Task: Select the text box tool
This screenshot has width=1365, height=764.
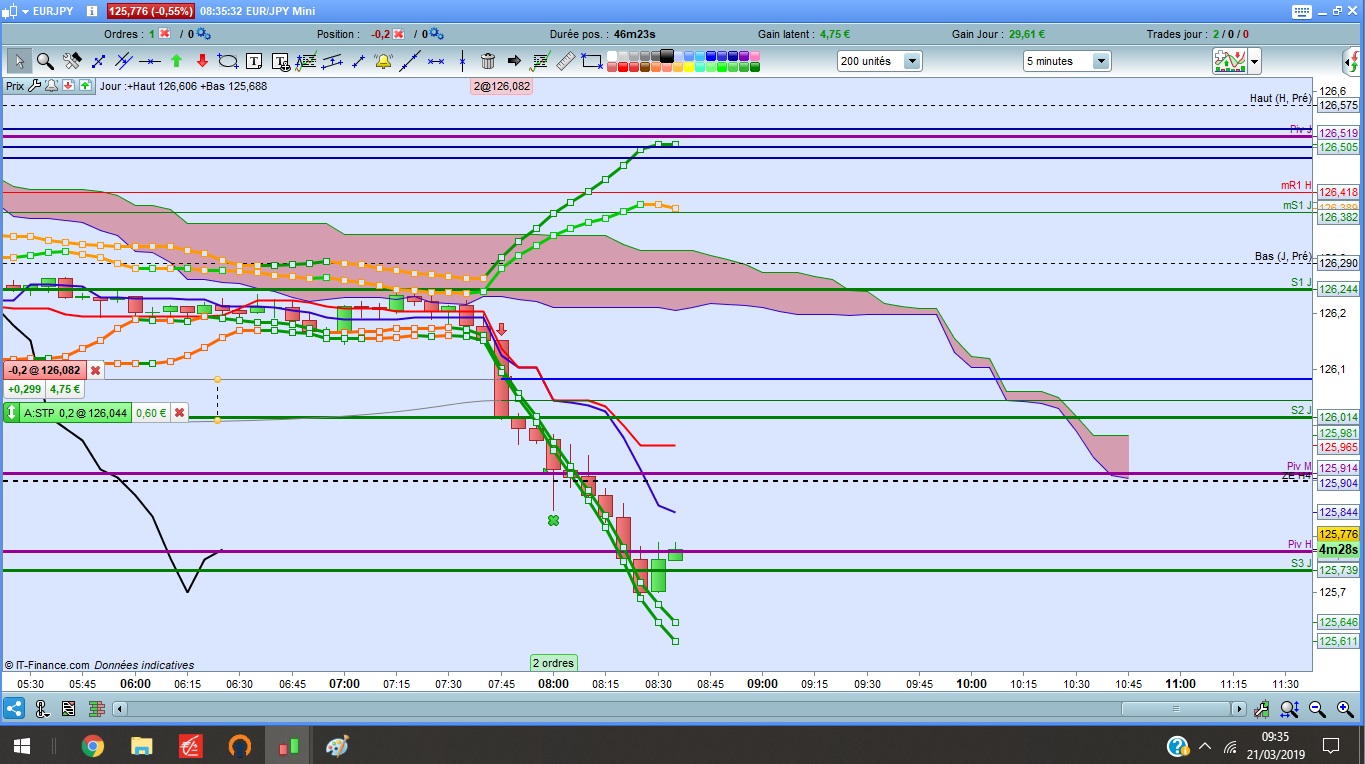Action: [254, 61]
